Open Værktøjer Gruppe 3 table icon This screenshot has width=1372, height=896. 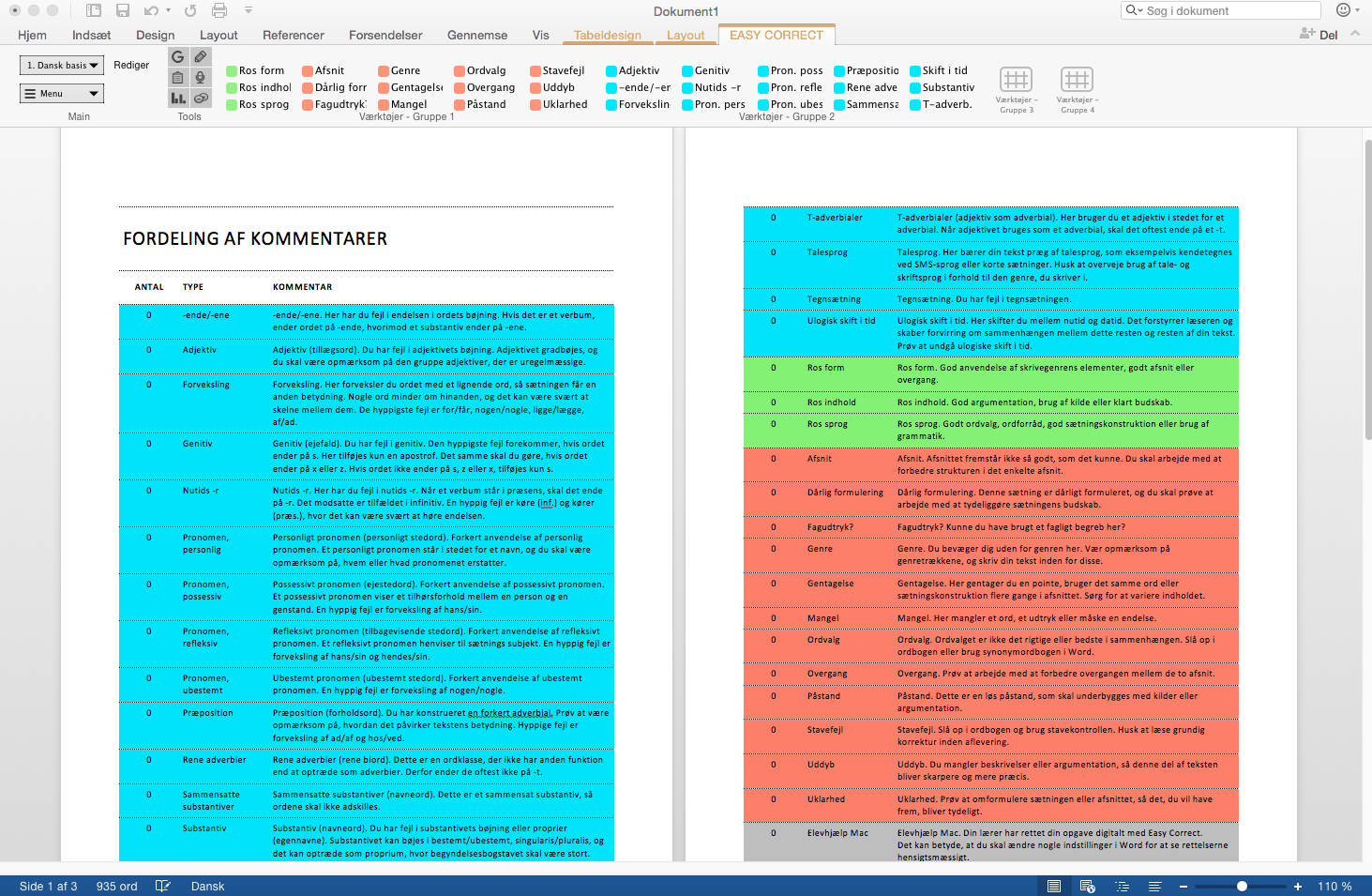(1016, 79)
